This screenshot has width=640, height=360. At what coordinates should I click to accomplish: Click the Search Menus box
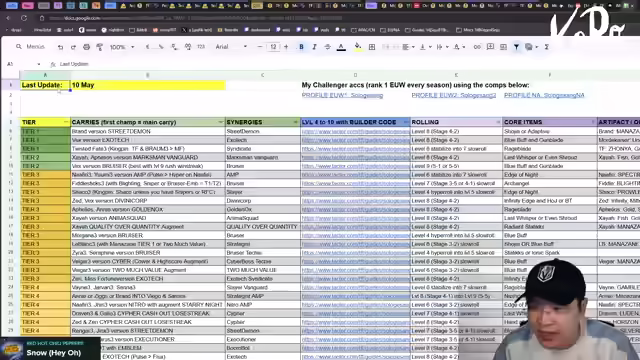pos(31,47)
